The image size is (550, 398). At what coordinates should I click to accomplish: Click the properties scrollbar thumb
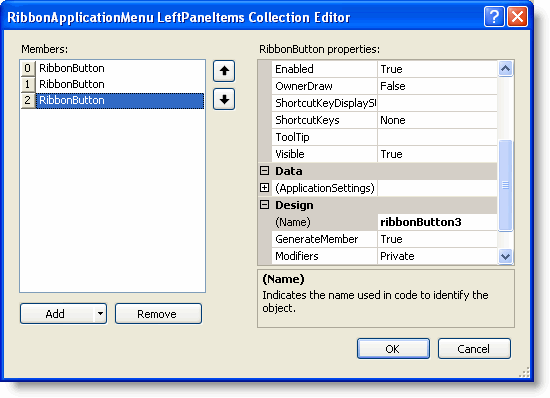click(x=505, y=185)
